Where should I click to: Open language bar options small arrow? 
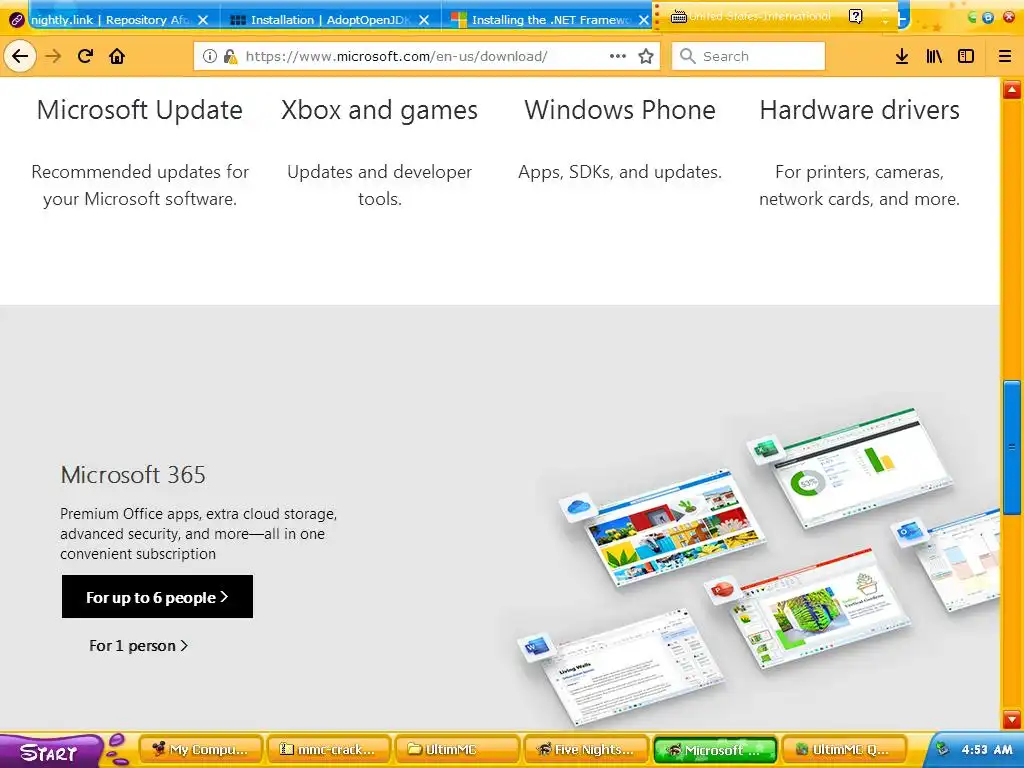click(886, 21)
